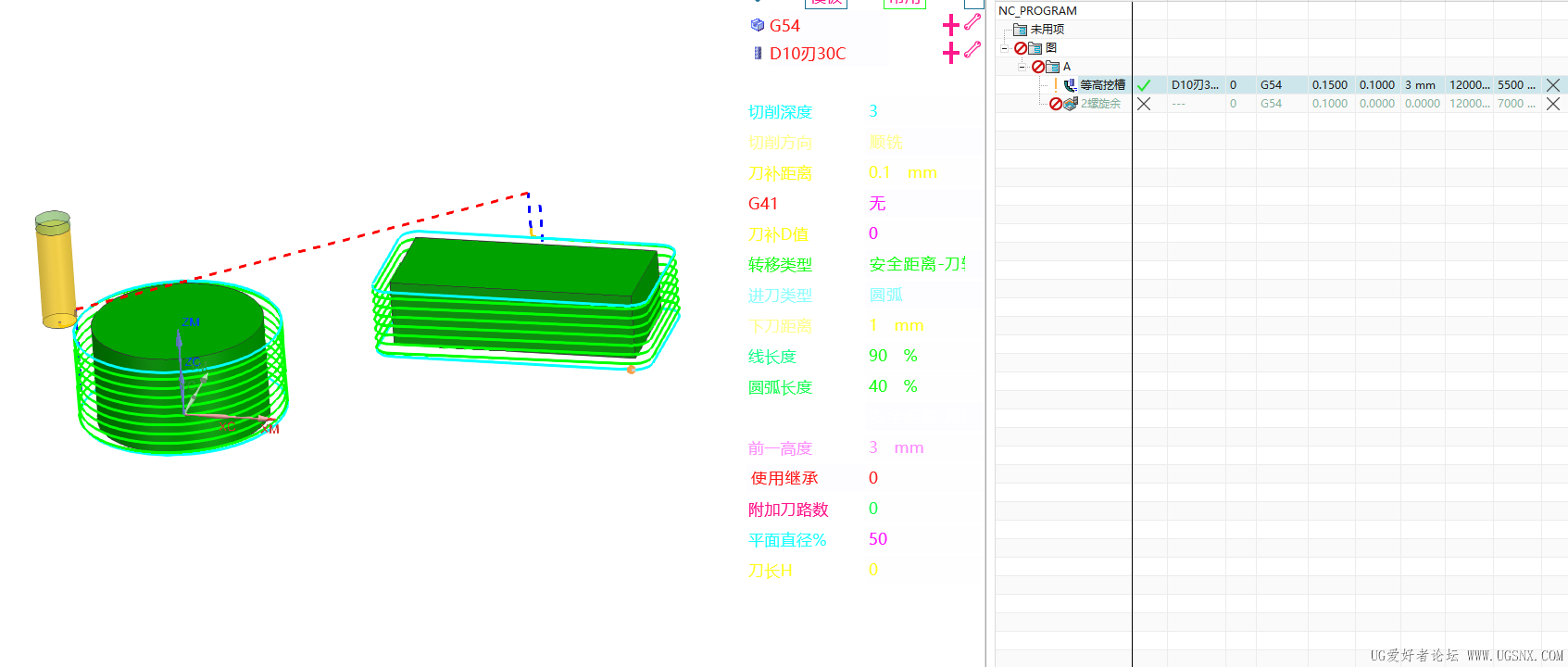1568x667 pixels.
Task: Click the yellow cylinder tool in viewport
Action: coord(56,271)
